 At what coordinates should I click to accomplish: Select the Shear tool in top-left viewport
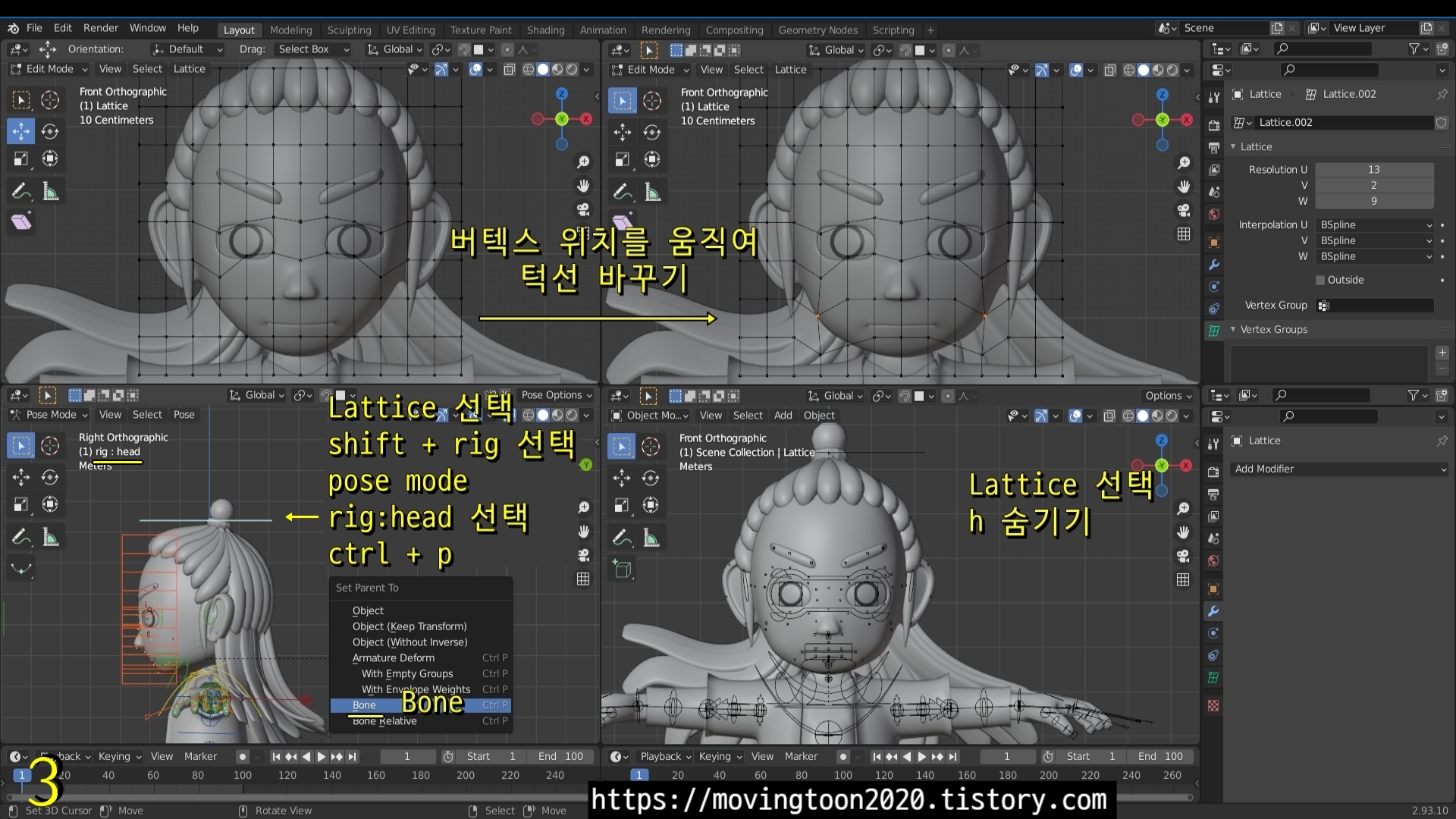(21, 221)
